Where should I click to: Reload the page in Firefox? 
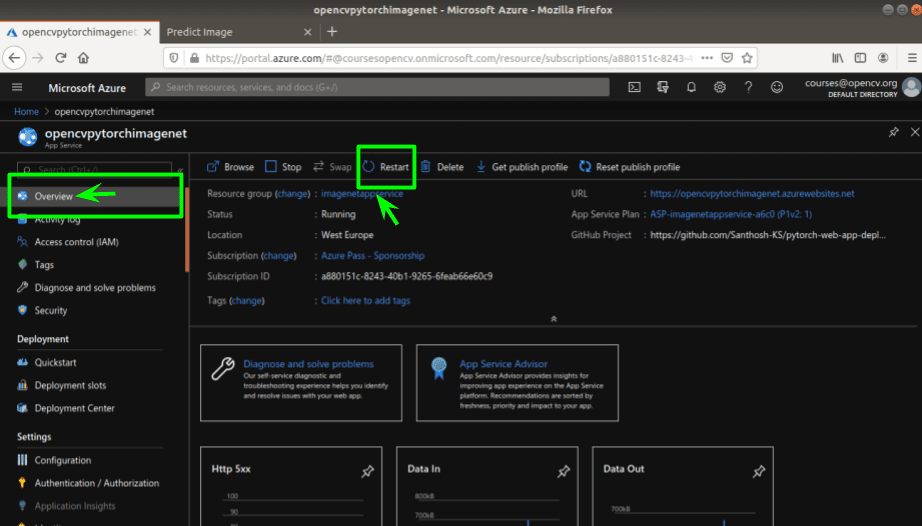pyautogui.click(x=61, y=58)
